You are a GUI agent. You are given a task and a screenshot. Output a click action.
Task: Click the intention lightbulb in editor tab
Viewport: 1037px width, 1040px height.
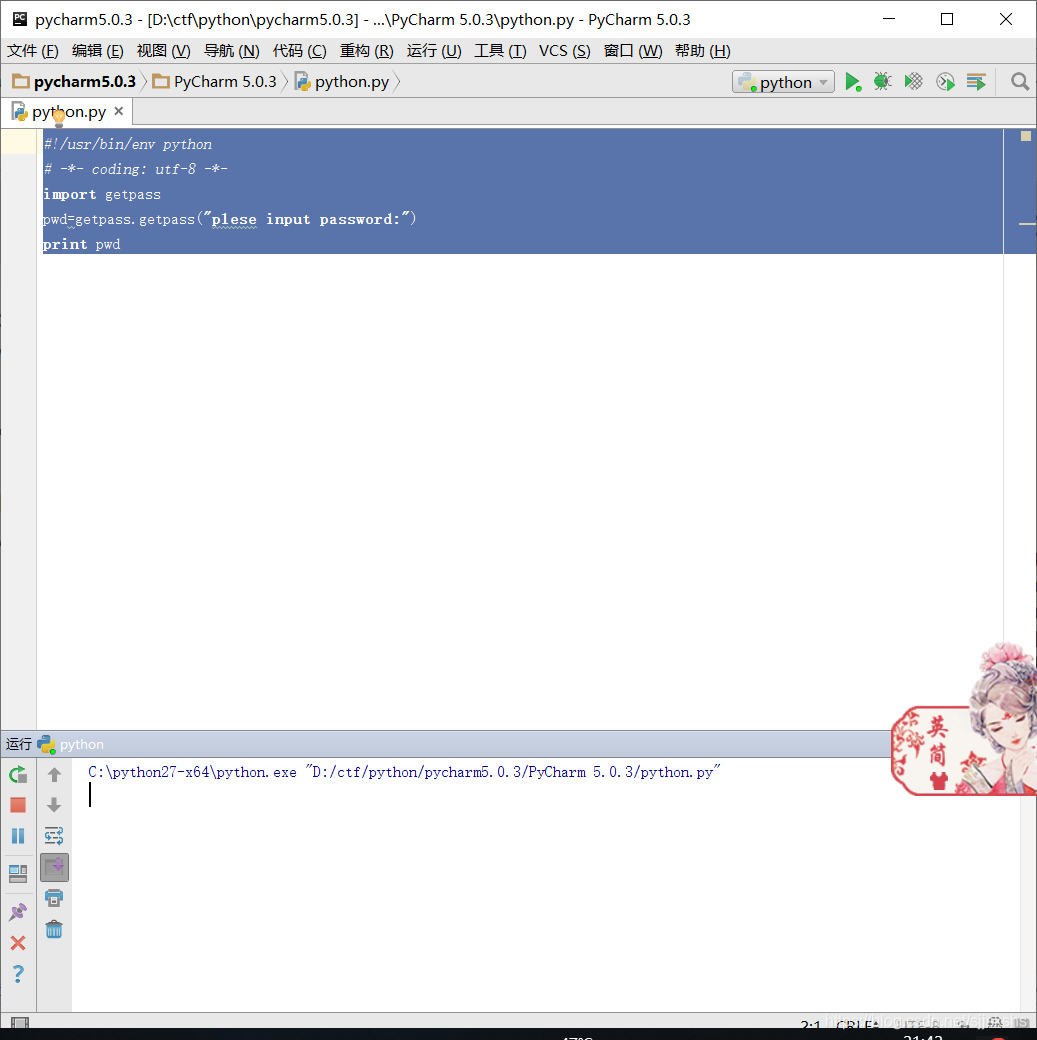point(59,117)
